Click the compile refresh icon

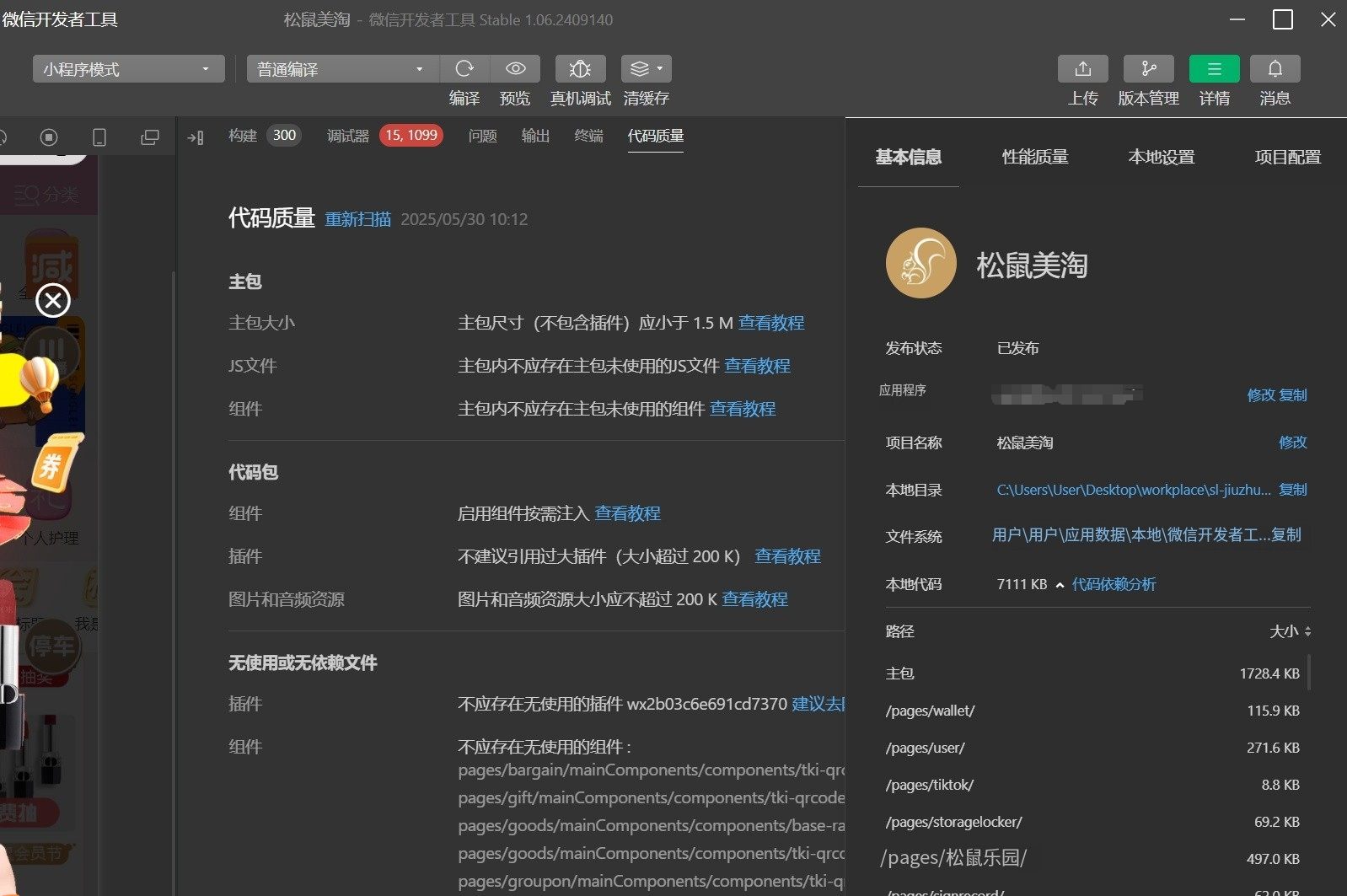pyautogui.click(x=464, y=68)
